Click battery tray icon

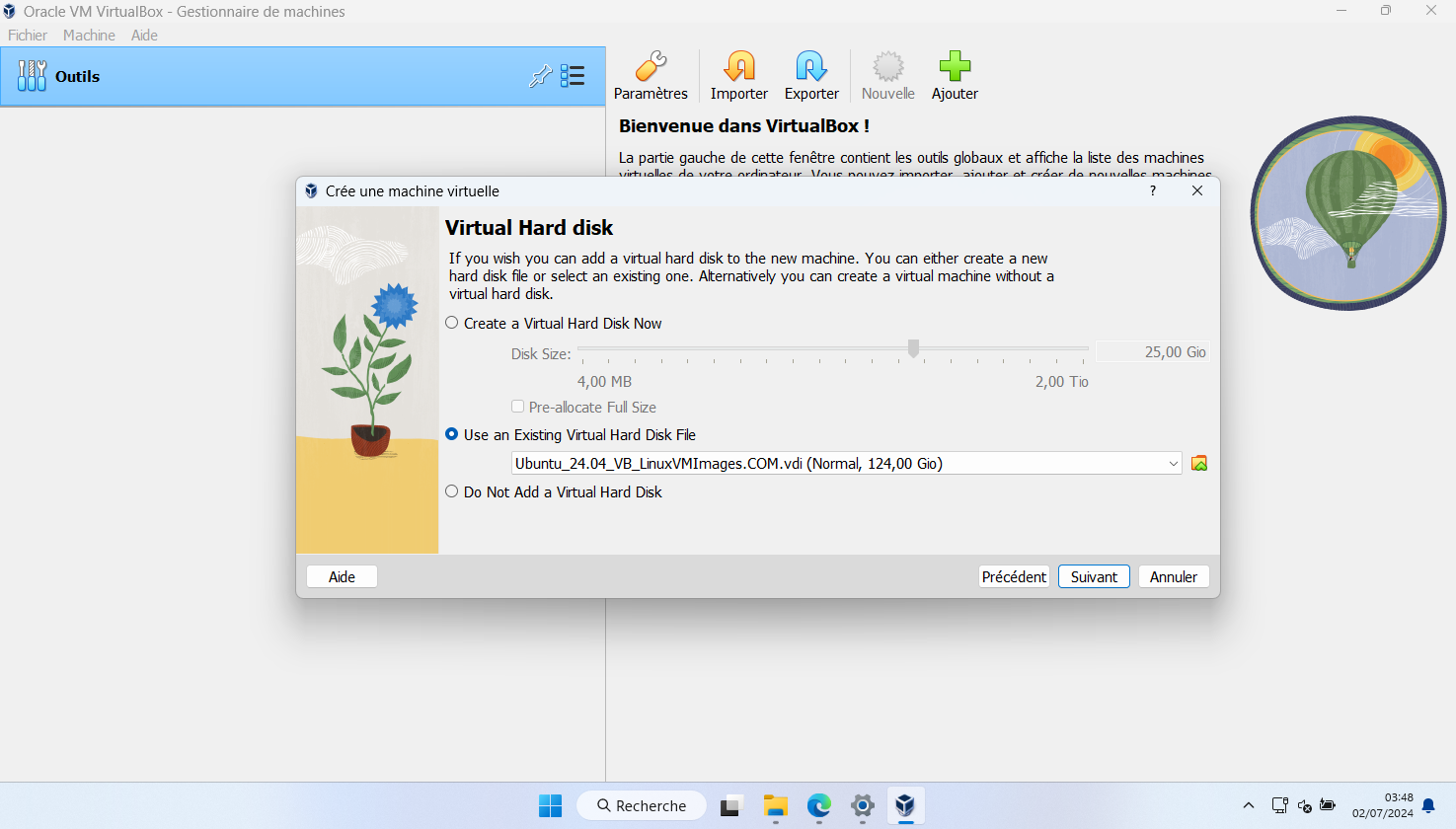(x=1328, y=805)
